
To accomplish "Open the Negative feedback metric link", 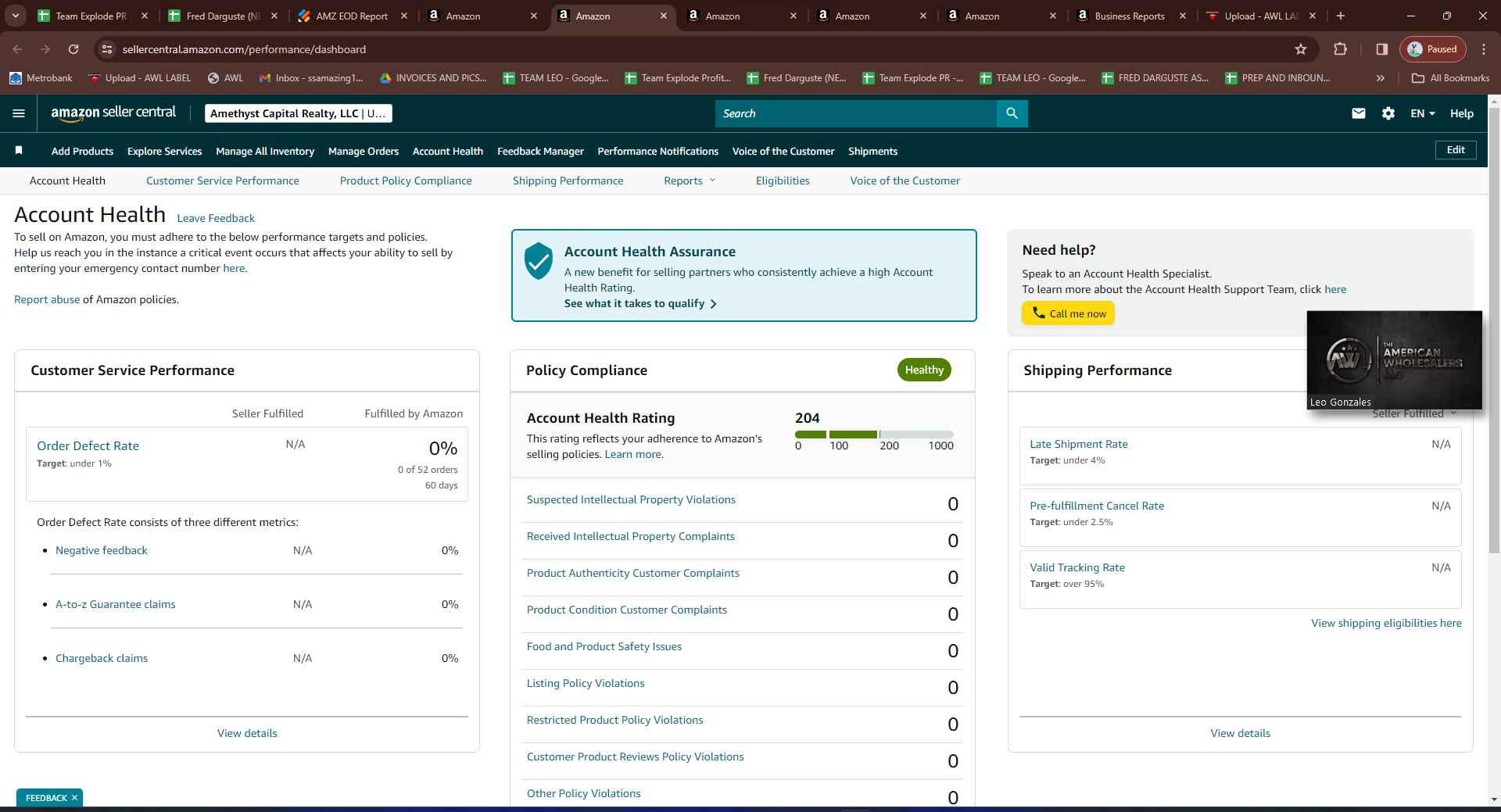I will 102,550.
